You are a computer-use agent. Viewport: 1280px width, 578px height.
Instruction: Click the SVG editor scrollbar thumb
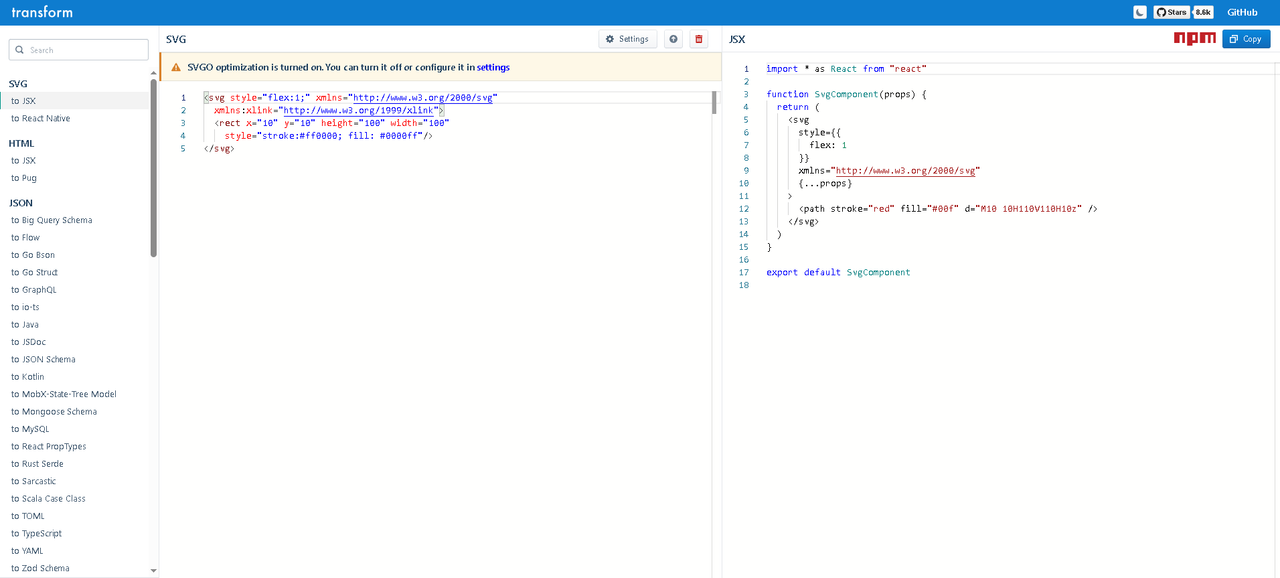714,102
